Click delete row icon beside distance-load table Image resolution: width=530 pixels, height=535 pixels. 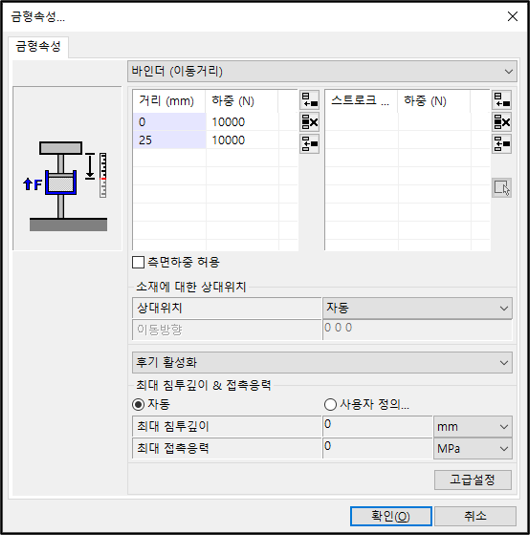tap(310, 122)
